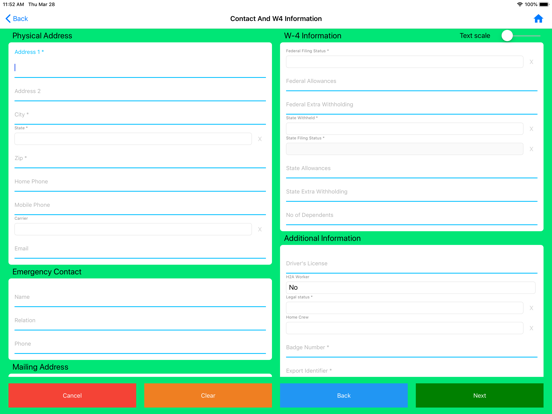The height and width of the screenshot is (414, 552).
Task: Clear State Withheld with its X
Action: (531, 129)
